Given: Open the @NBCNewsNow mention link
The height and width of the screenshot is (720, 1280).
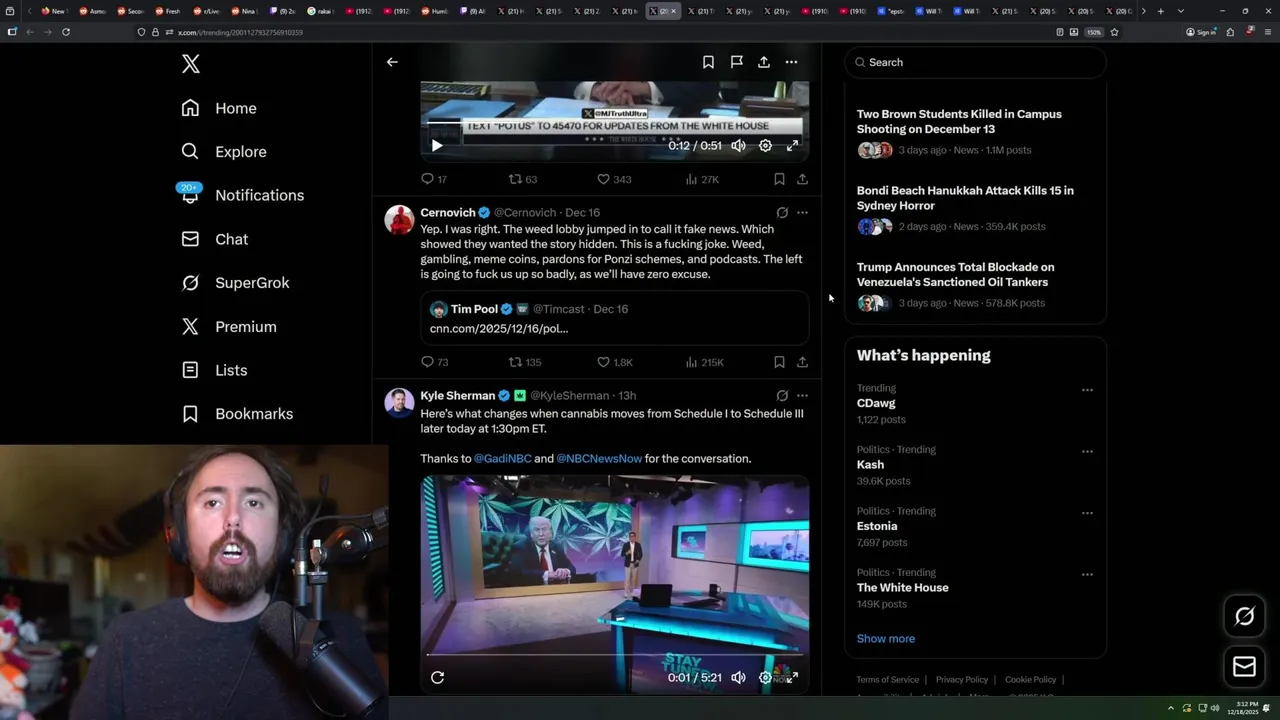Looking at the screenshot, I should [599, 459].
